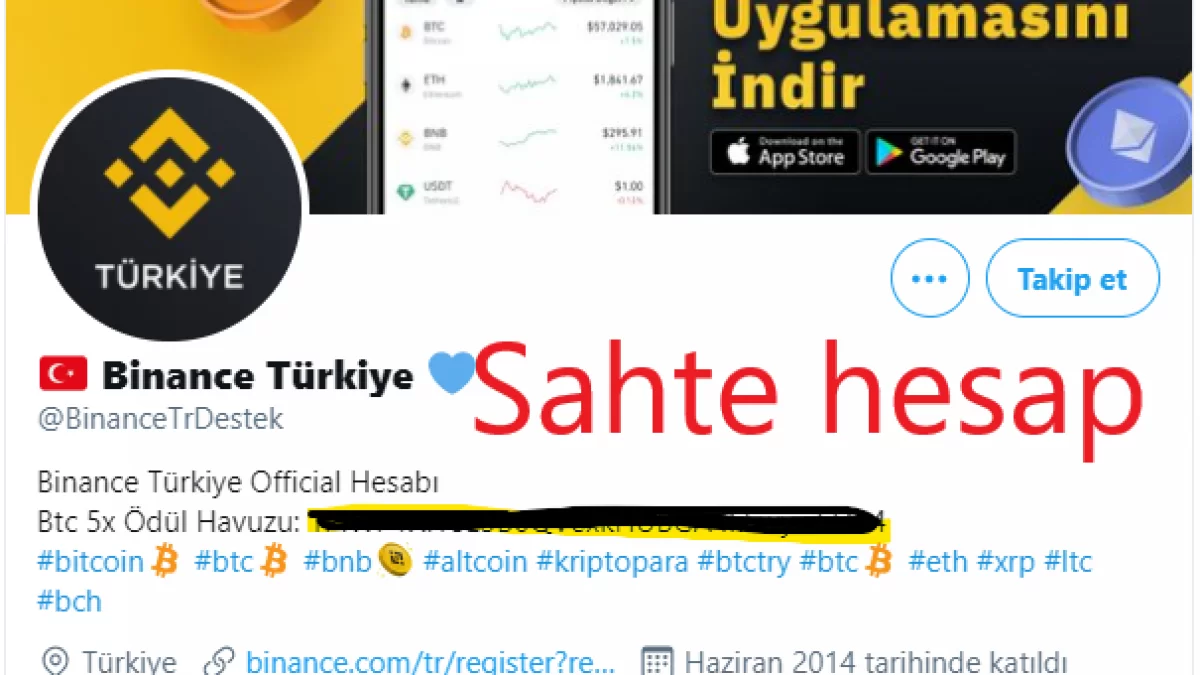The width and height of the screenshot is (1200, 675).
Task: Click the Turkish flag emoji icon
Action: coord(63,375)
